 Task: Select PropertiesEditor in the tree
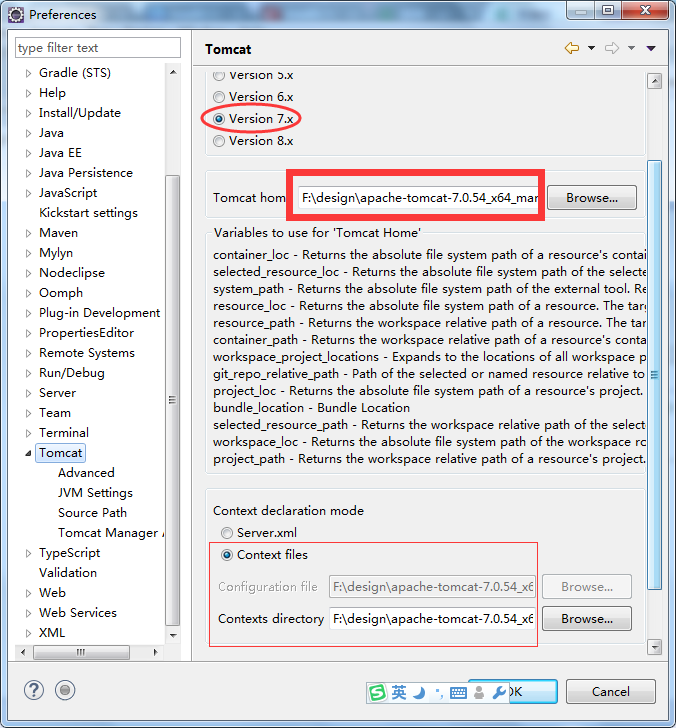86,333
